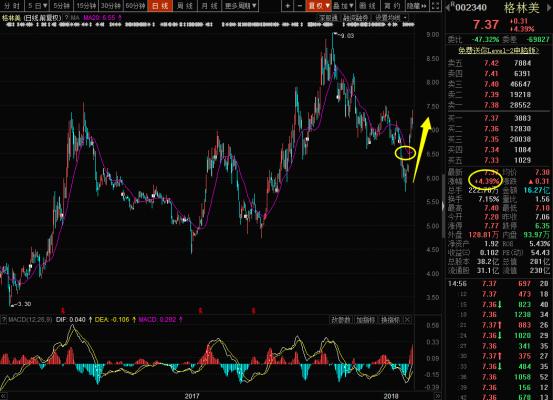The height and width of the screenshot is (400, 553).
Task: Click the scroll-right arrow at bottom of chart
Action: [x=437, y=396]
